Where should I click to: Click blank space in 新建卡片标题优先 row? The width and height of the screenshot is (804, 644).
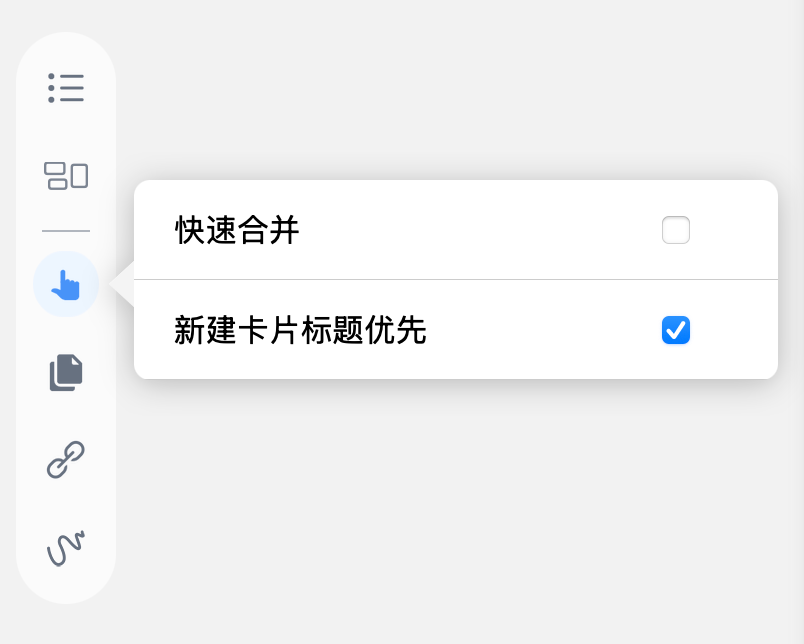544,330
